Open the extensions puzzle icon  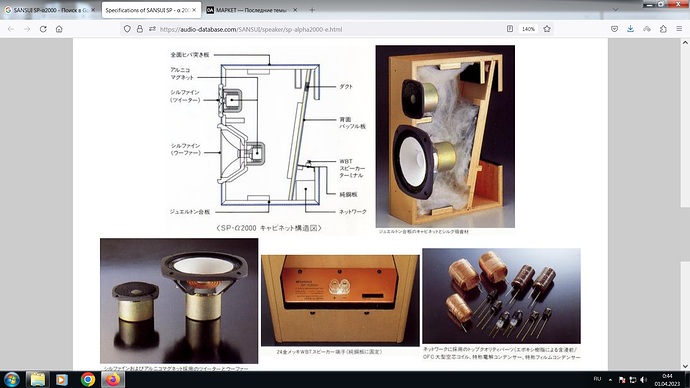pos(663,29)
